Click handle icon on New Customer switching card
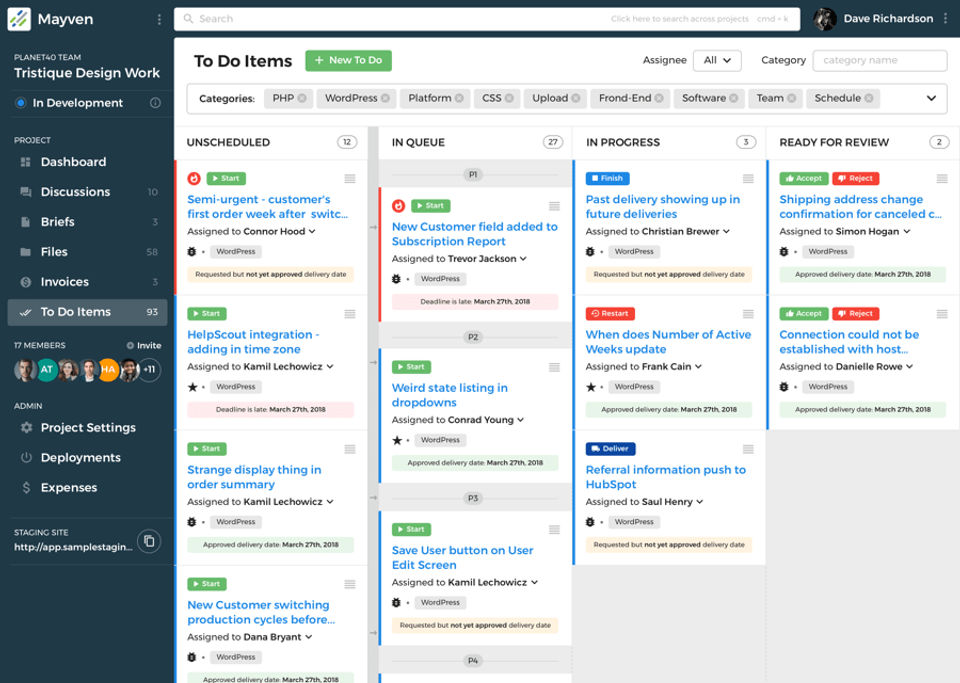Screen dimensions: 960x683 [350, 584]
